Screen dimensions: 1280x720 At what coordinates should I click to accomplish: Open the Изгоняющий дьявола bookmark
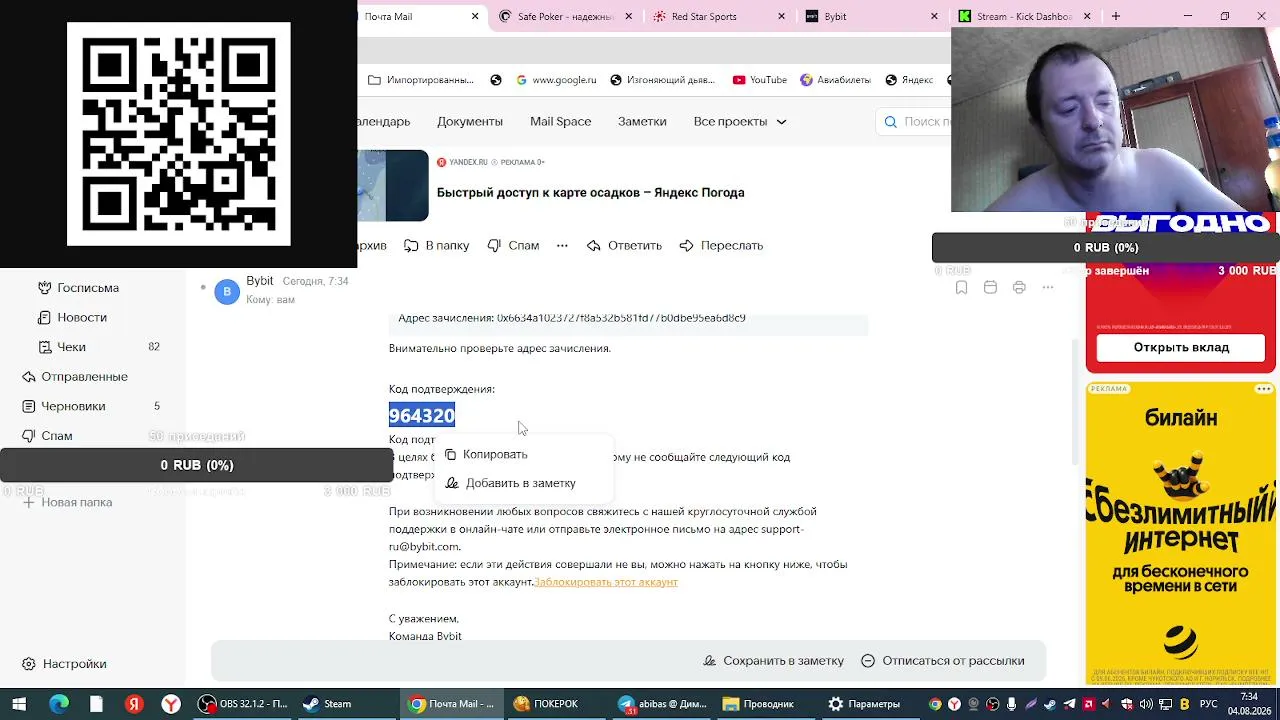[662, 80]
